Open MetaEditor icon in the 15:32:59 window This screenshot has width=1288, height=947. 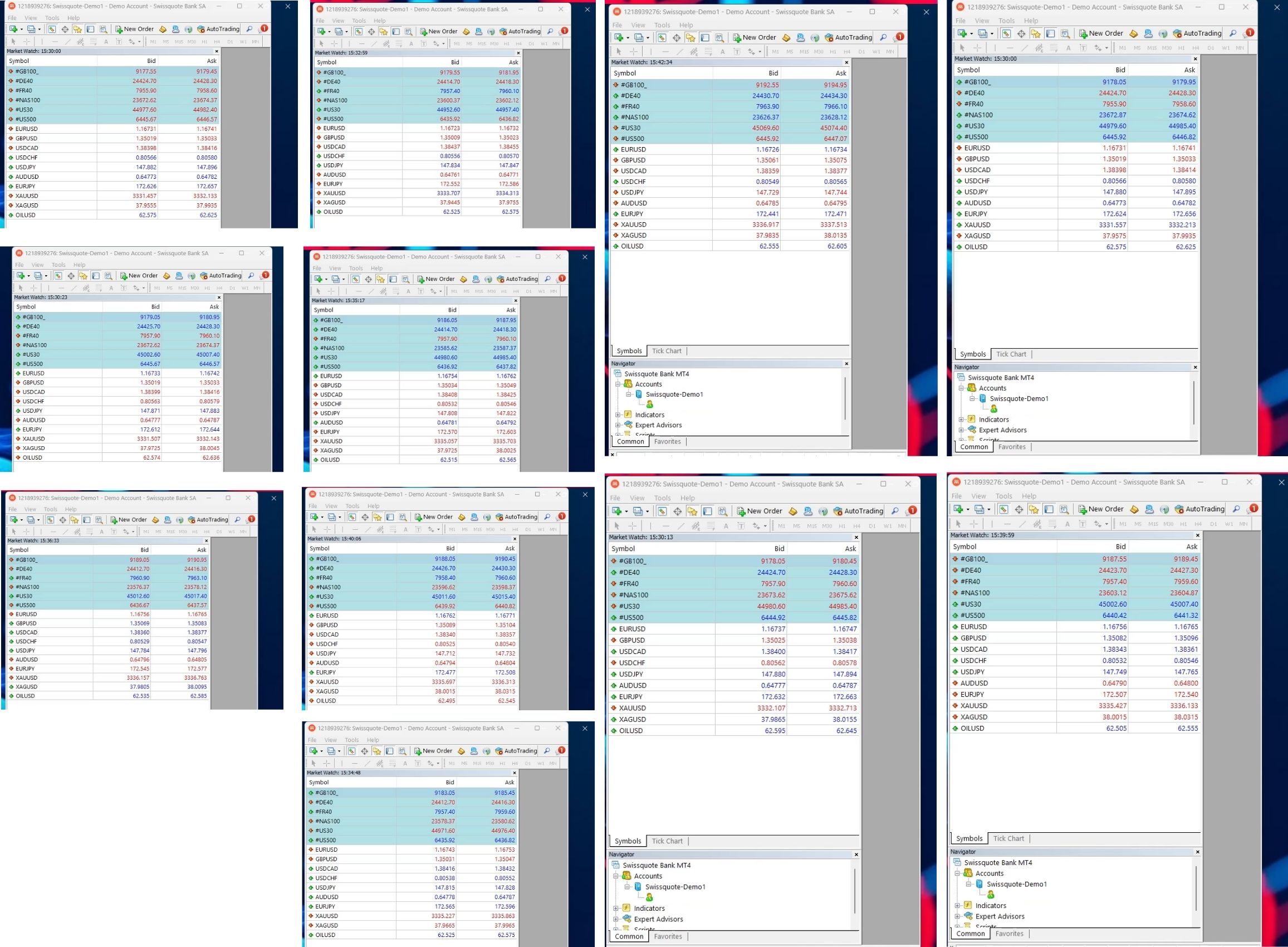(466, 32)
